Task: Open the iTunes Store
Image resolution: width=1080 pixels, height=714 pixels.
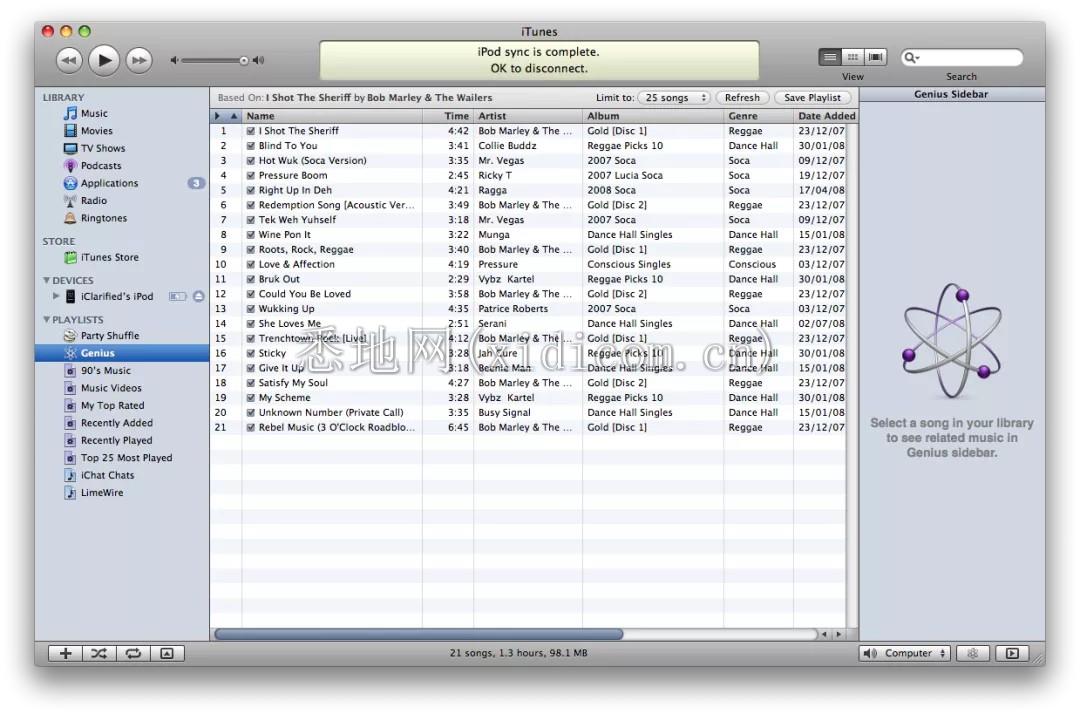Action: coord(109,258)
